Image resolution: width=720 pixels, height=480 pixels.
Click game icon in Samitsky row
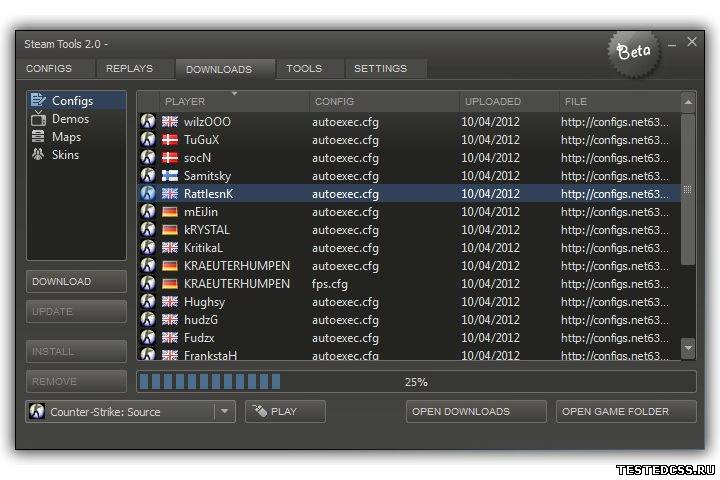pos(148,175)
